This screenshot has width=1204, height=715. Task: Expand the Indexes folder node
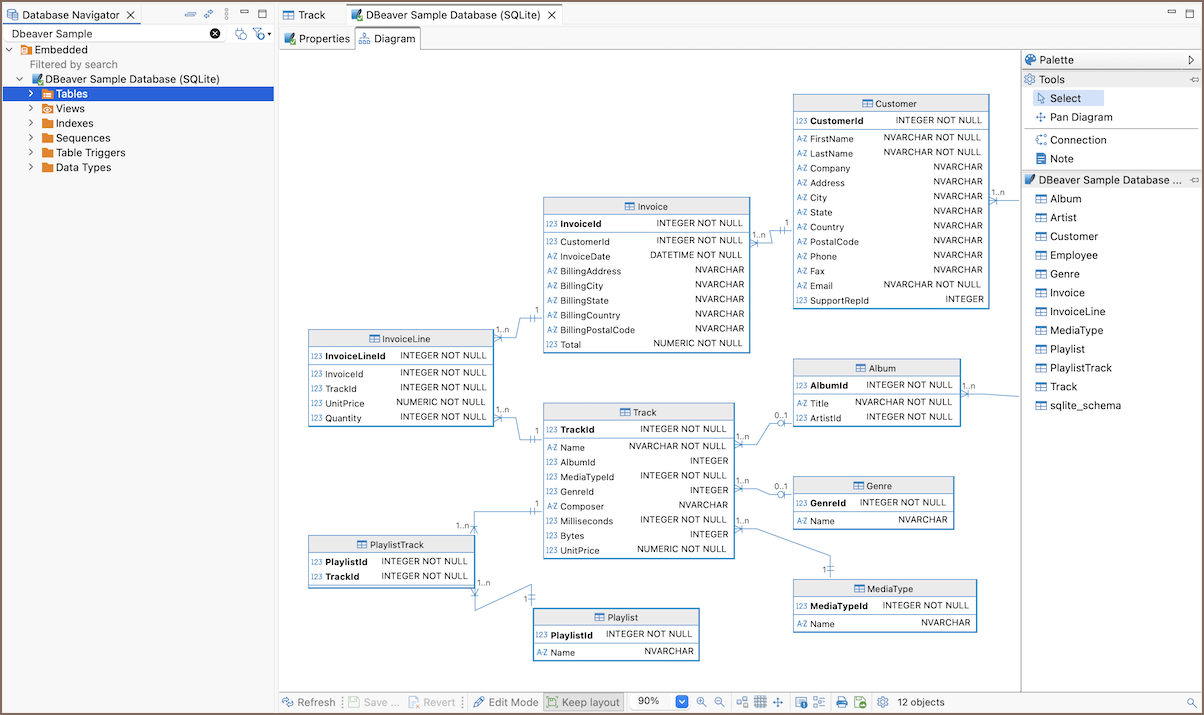click(x=31, y=123)
